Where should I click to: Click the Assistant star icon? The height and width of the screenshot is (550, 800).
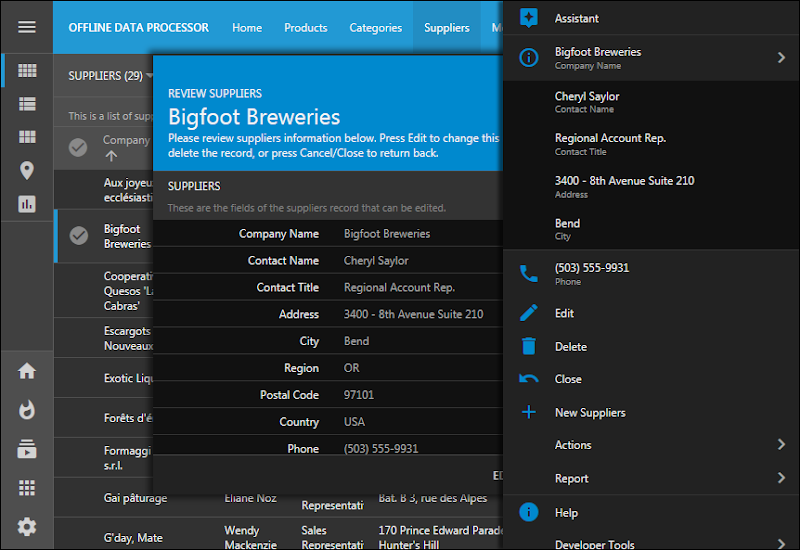coord(529,18)
